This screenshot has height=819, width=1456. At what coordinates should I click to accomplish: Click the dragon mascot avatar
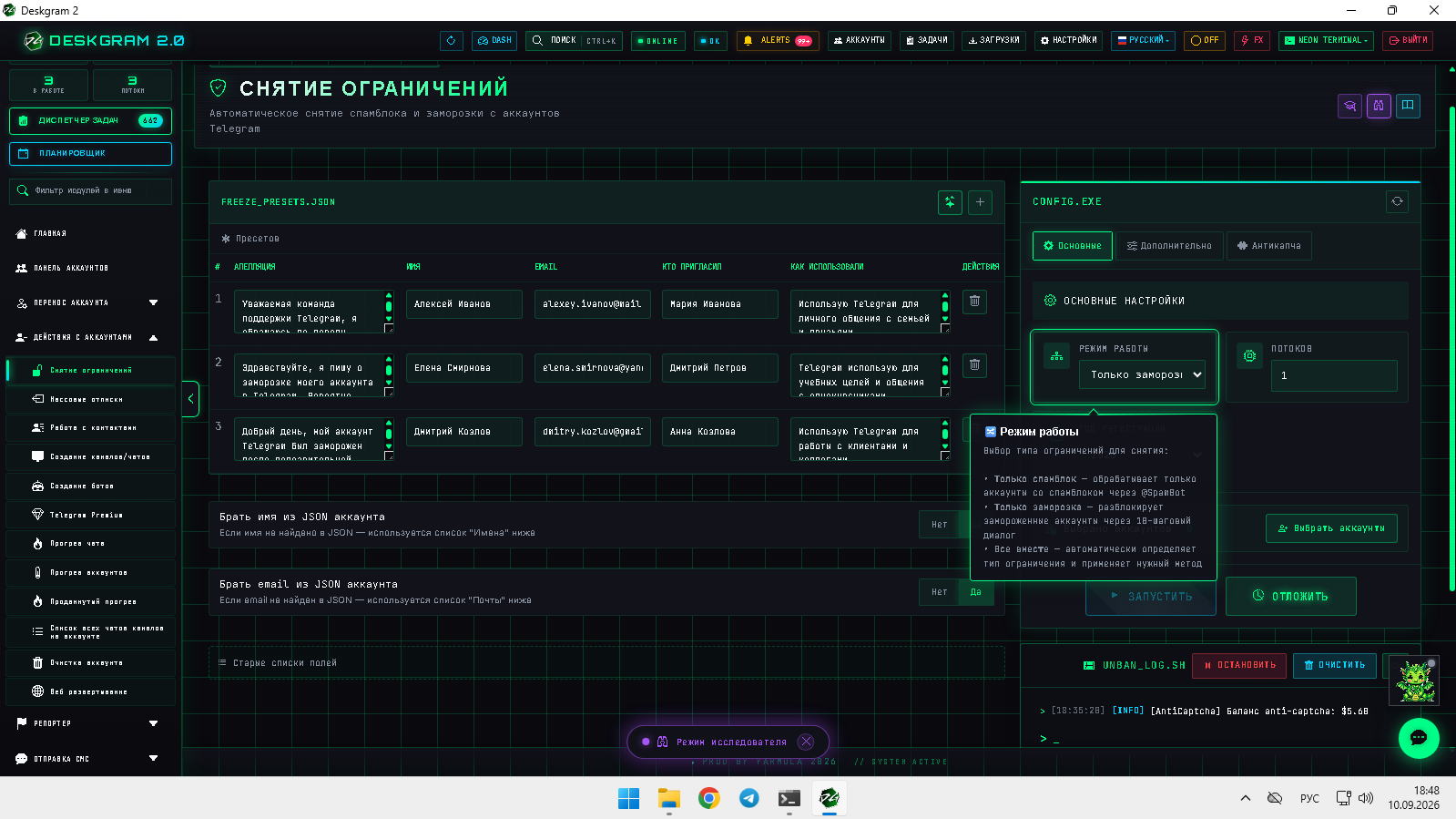pos(1414,681)
